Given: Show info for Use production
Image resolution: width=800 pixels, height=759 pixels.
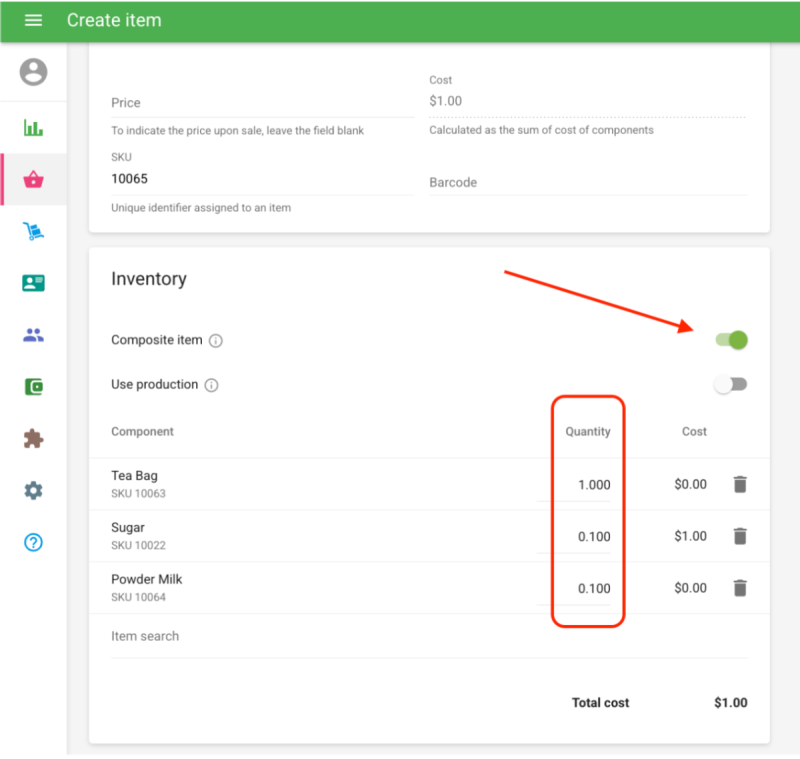Looking at the screenshot, I should 211,385.
